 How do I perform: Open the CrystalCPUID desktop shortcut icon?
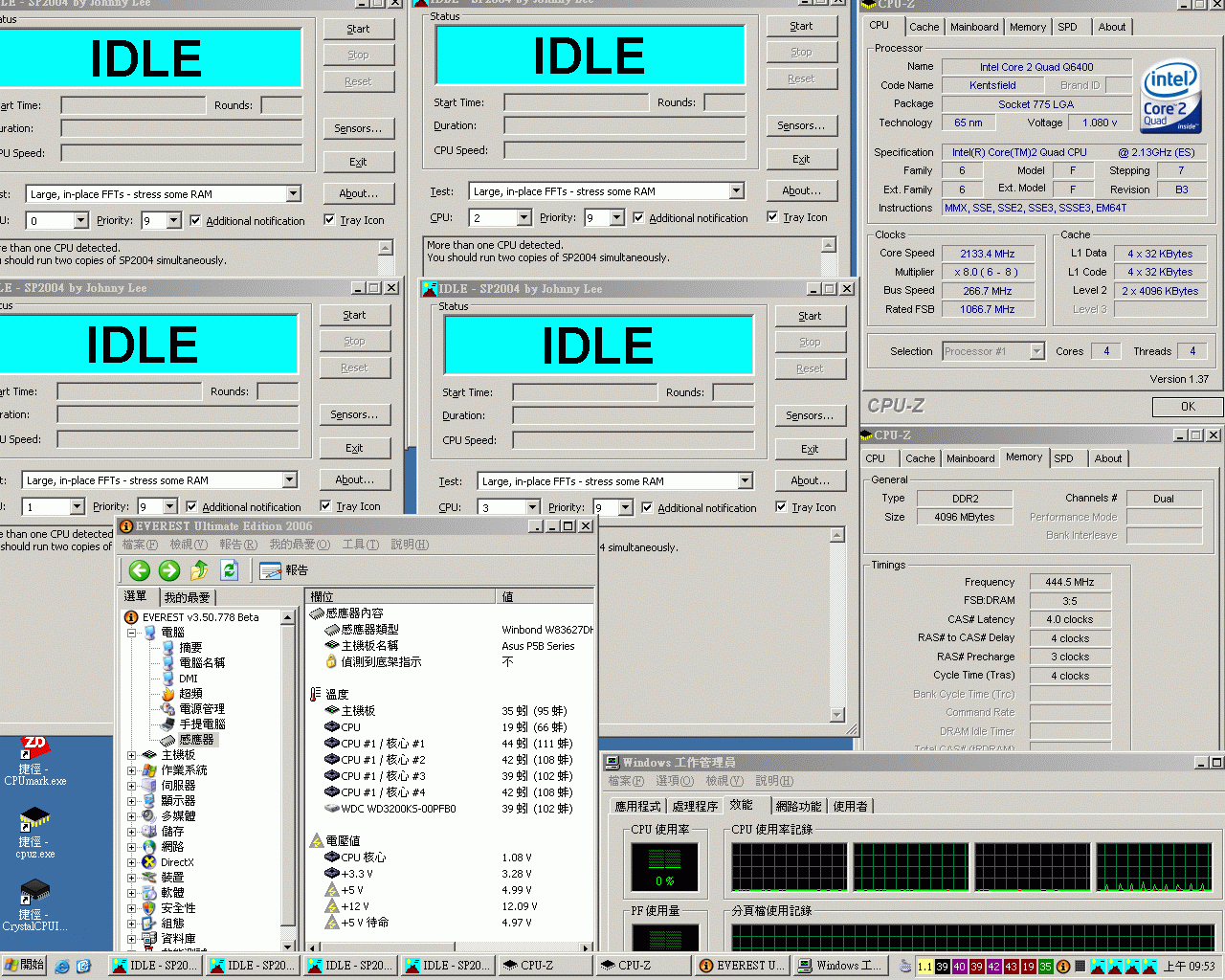(35, 906)
